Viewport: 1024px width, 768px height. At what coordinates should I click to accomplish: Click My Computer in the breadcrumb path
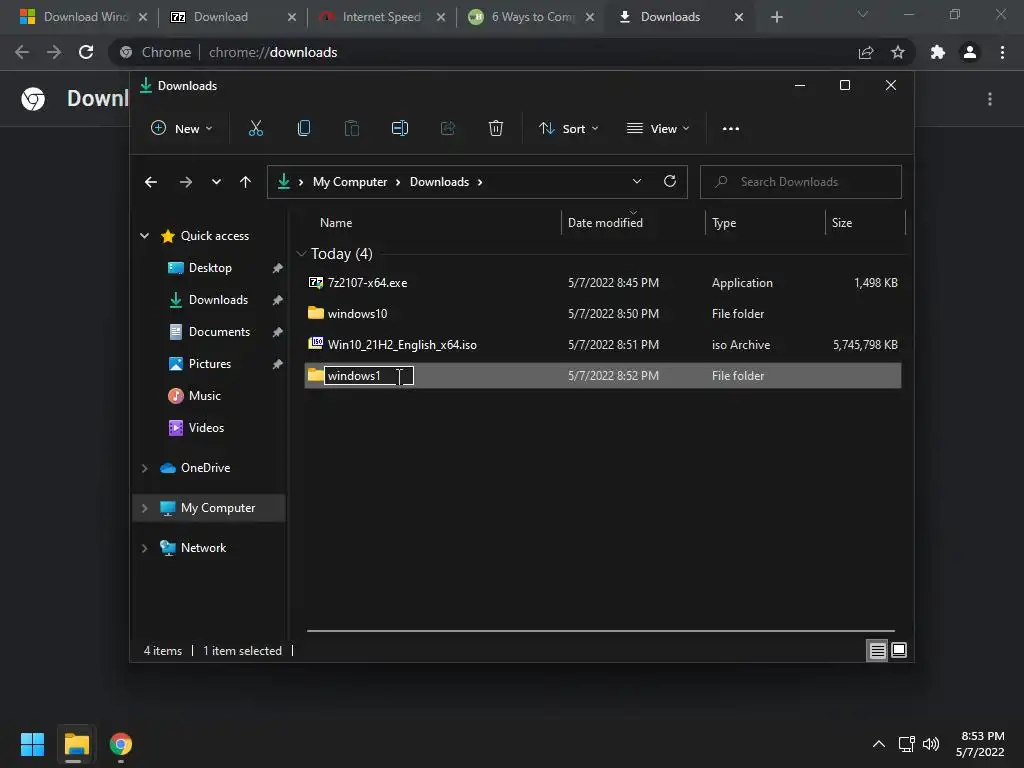pyautogui.click(x=350, y=182)
